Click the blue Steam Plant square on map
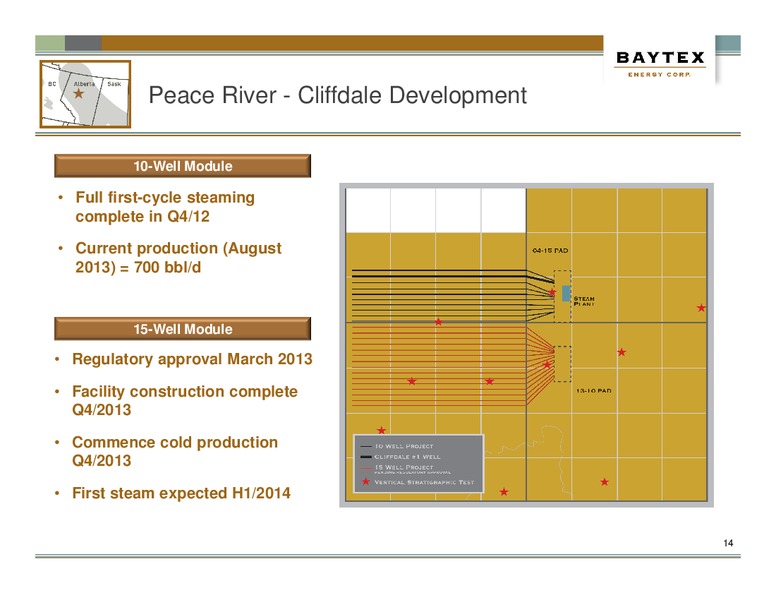 coord(566,294)
